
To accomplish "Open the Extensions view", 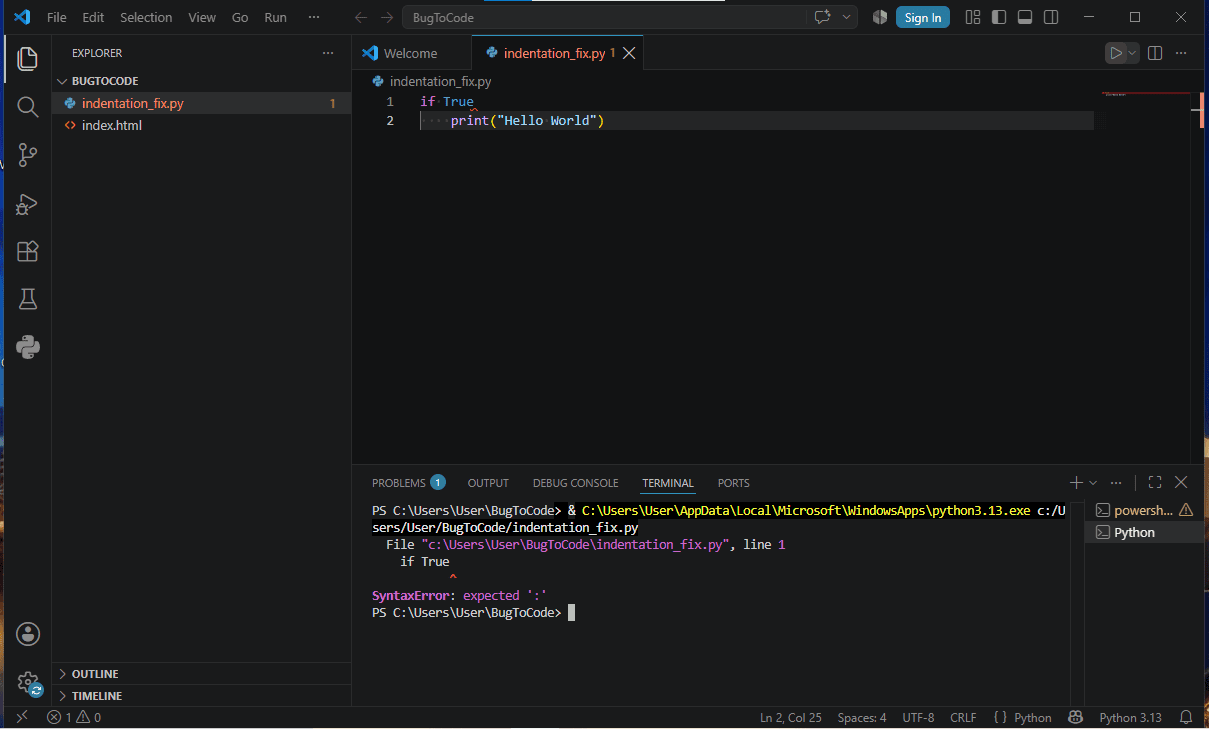I will click(28, 252).
